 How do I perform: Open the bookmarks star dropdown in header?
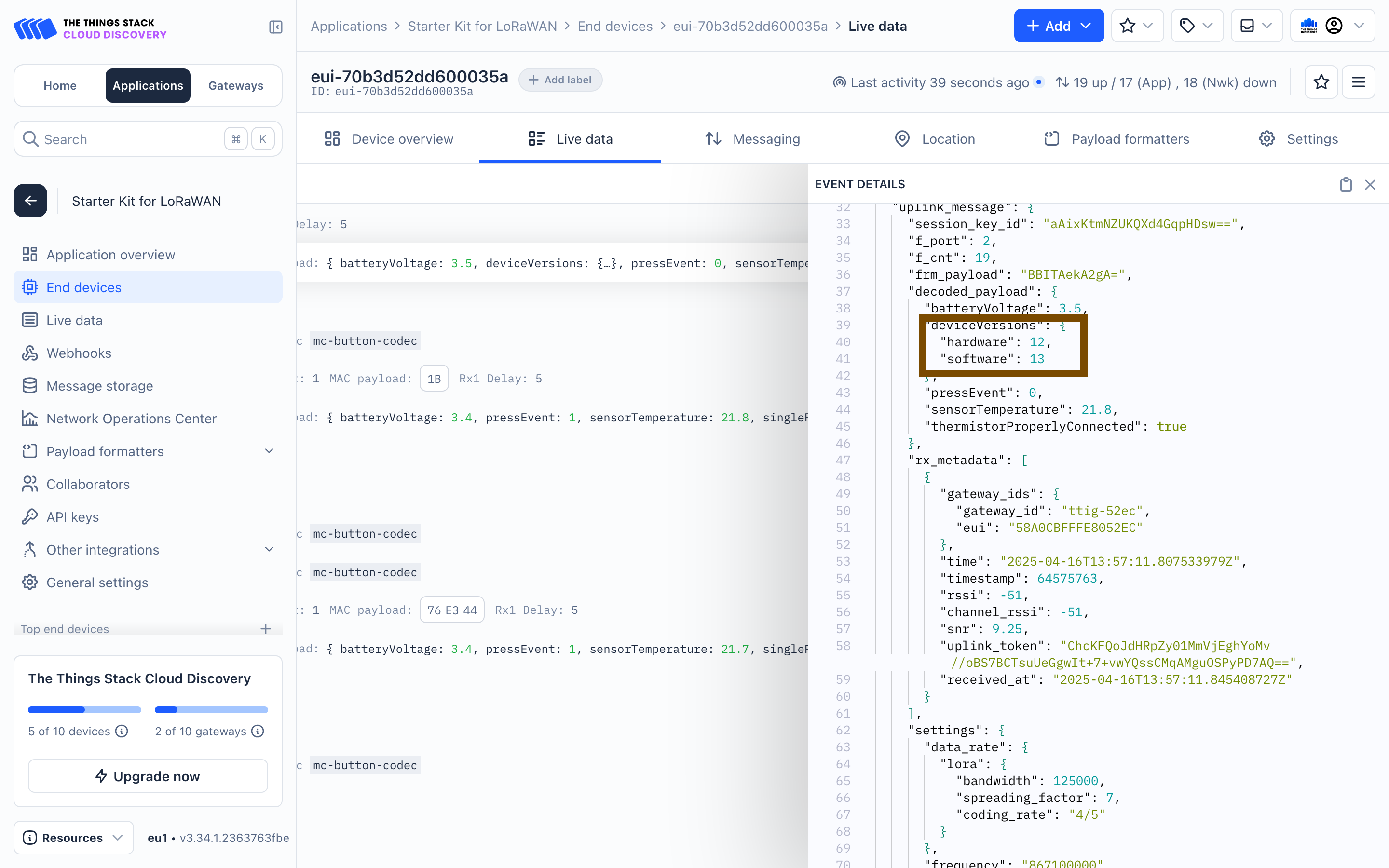pos(1137,26)
